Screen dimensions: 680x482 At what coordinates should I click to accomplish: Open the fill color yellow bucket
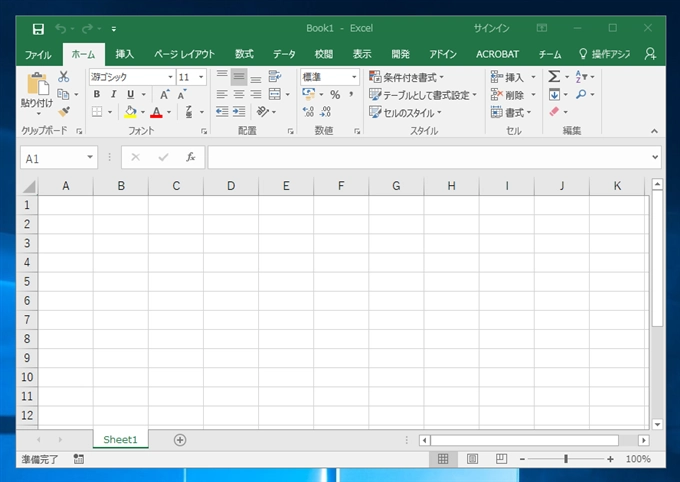[x=131, y=112]
